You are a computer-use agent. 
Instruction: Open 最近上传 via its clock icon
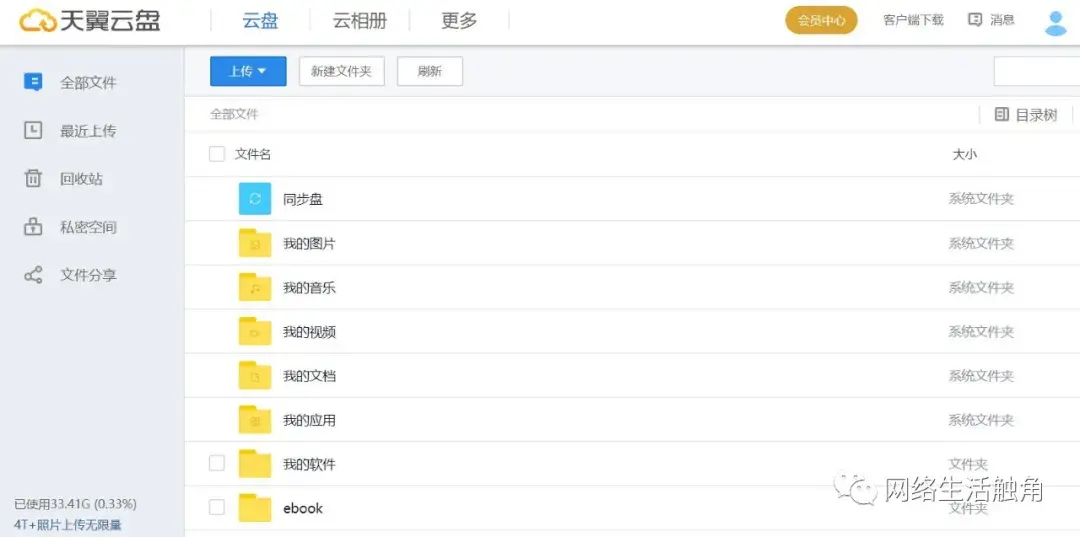[x=33, y=130]
